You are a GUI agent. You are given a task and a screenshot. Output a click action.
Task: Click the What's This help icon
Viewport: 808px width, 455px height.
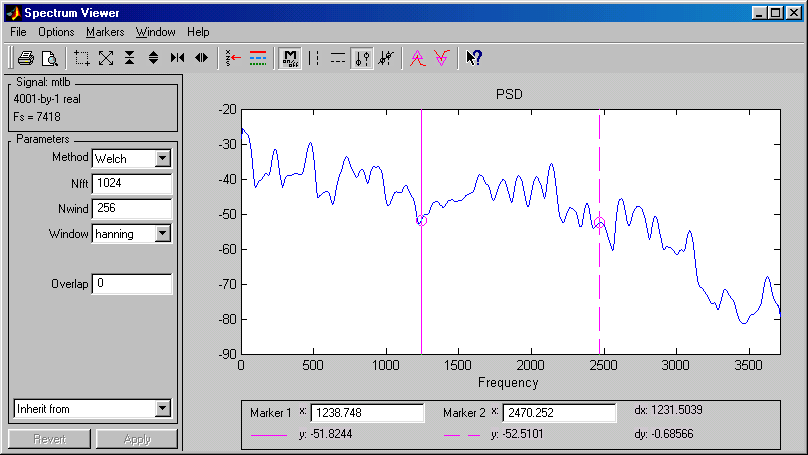click(x=475, y=58)
